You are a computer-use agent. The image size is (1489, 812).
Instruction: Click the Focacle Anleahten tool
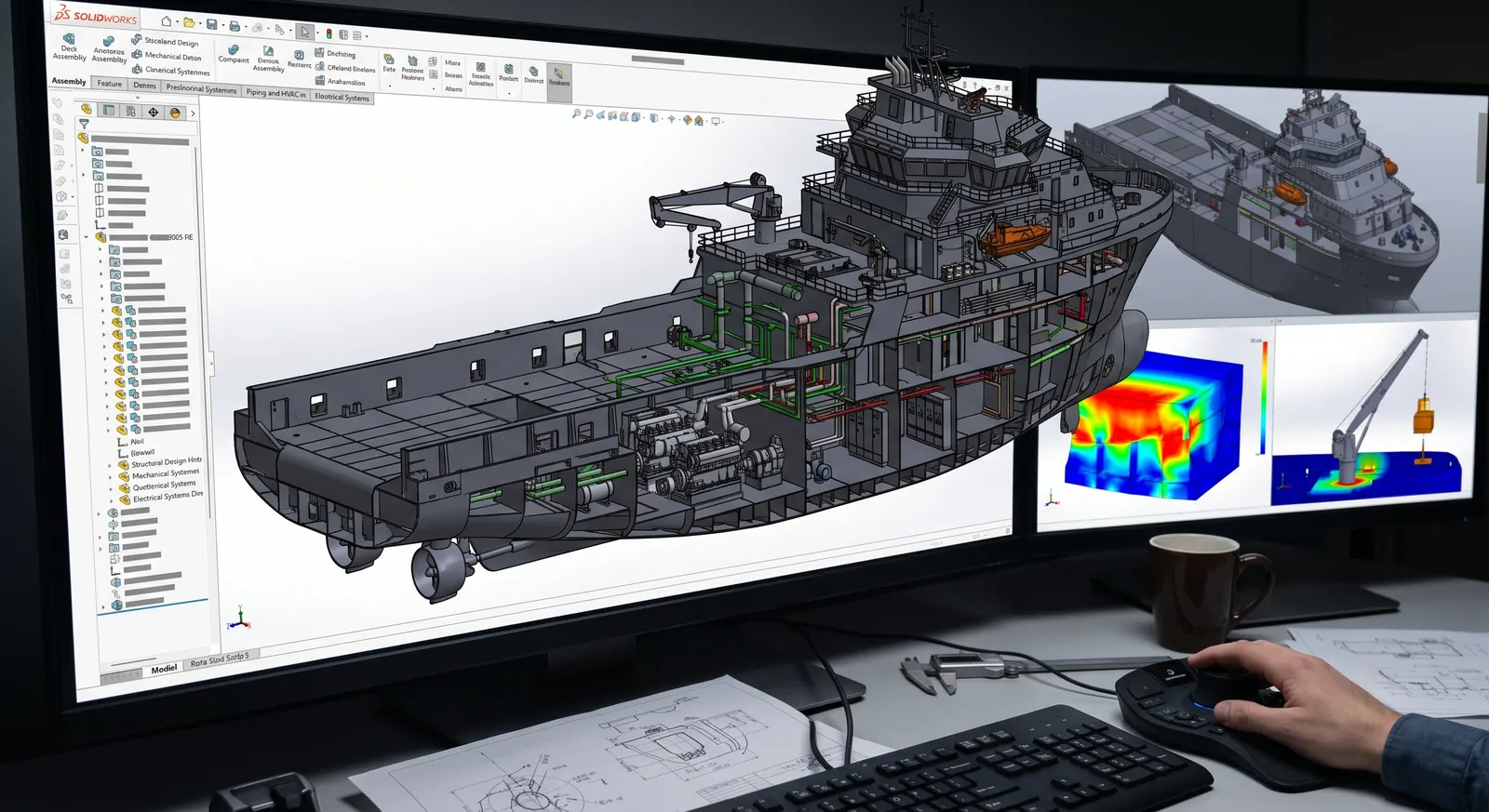(x=480, y=74)
